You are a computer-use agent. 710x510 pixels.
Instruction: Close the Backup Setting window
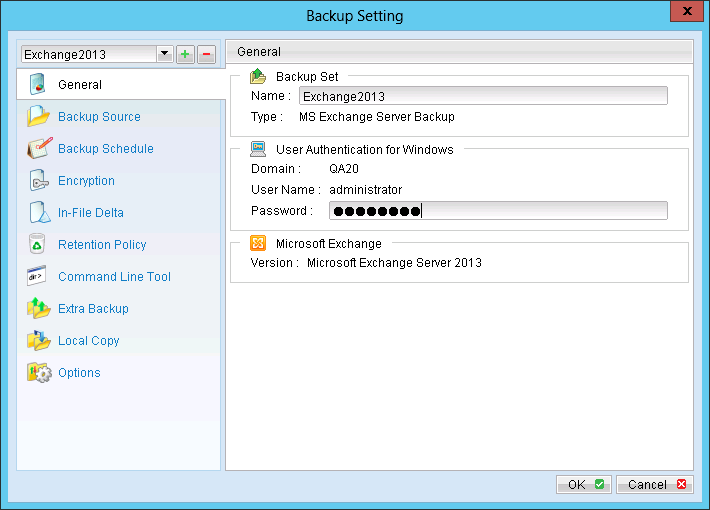tap(687, 15)
